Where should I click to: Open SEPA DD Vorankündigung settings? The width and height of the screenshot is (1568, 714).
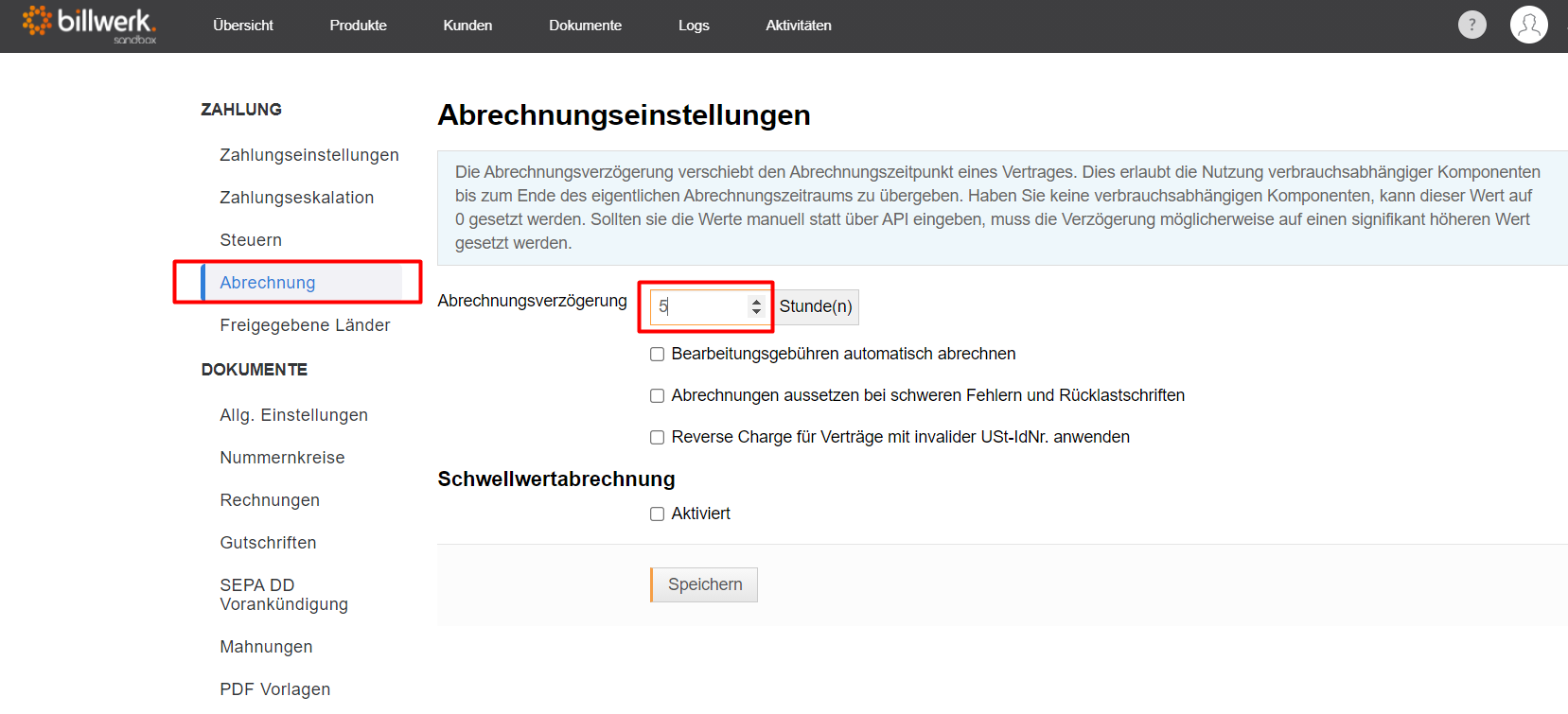tap(284, 595)
